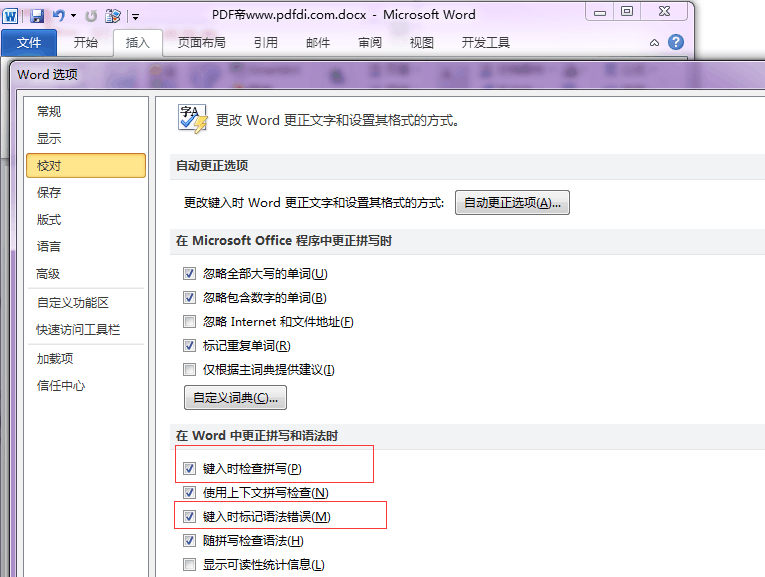Open 自定义功能区 options category

[x=86, y=303]
